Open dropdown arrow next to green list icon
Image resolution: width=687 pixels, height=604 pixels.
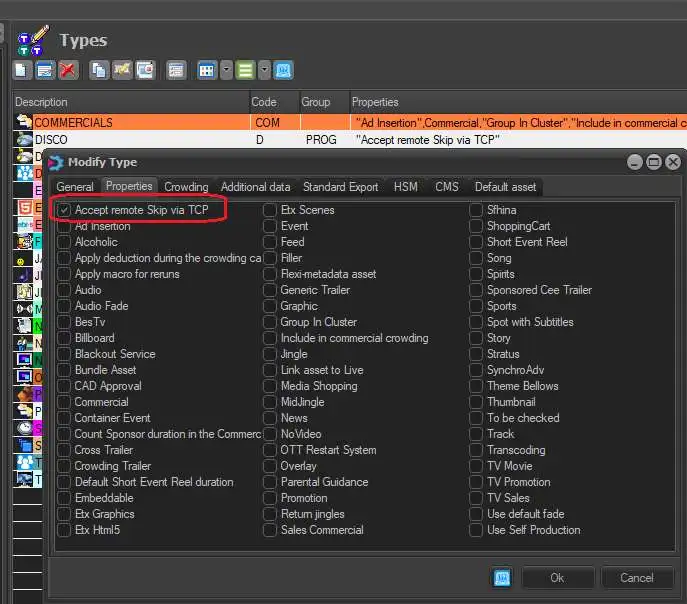point(264,70)
